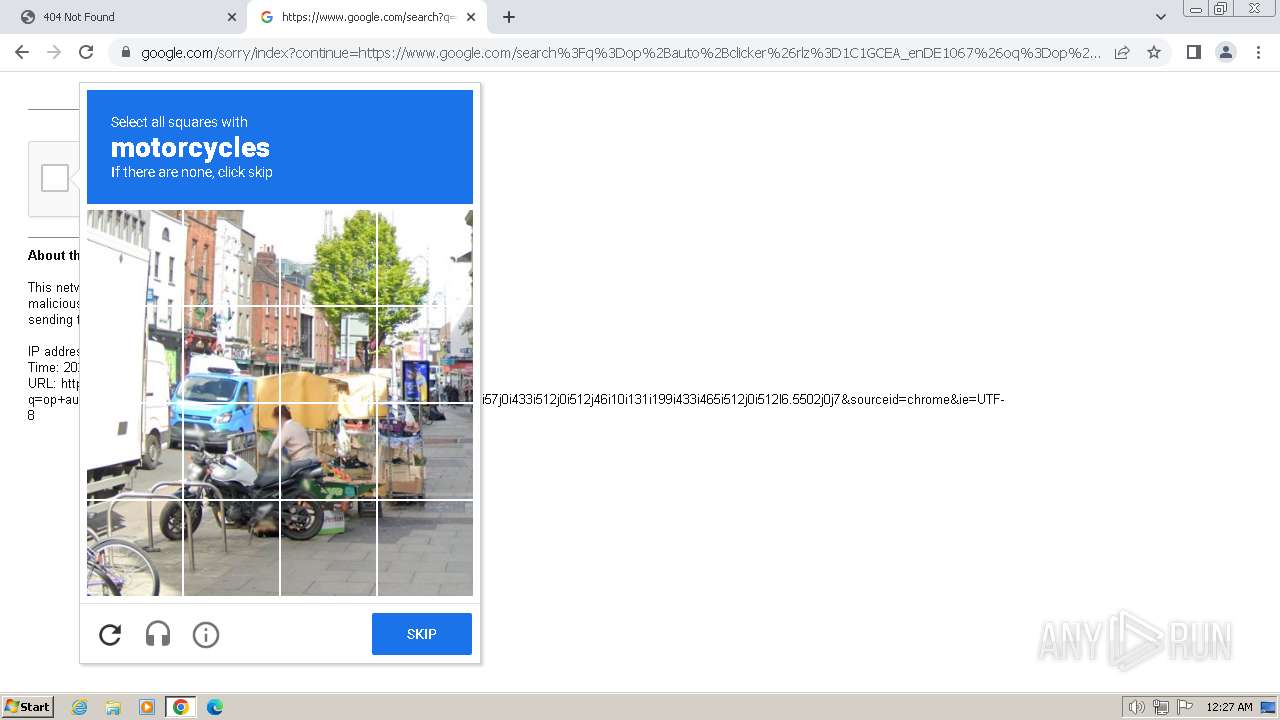Activate Chrome taskbar button

coord(181,707)
